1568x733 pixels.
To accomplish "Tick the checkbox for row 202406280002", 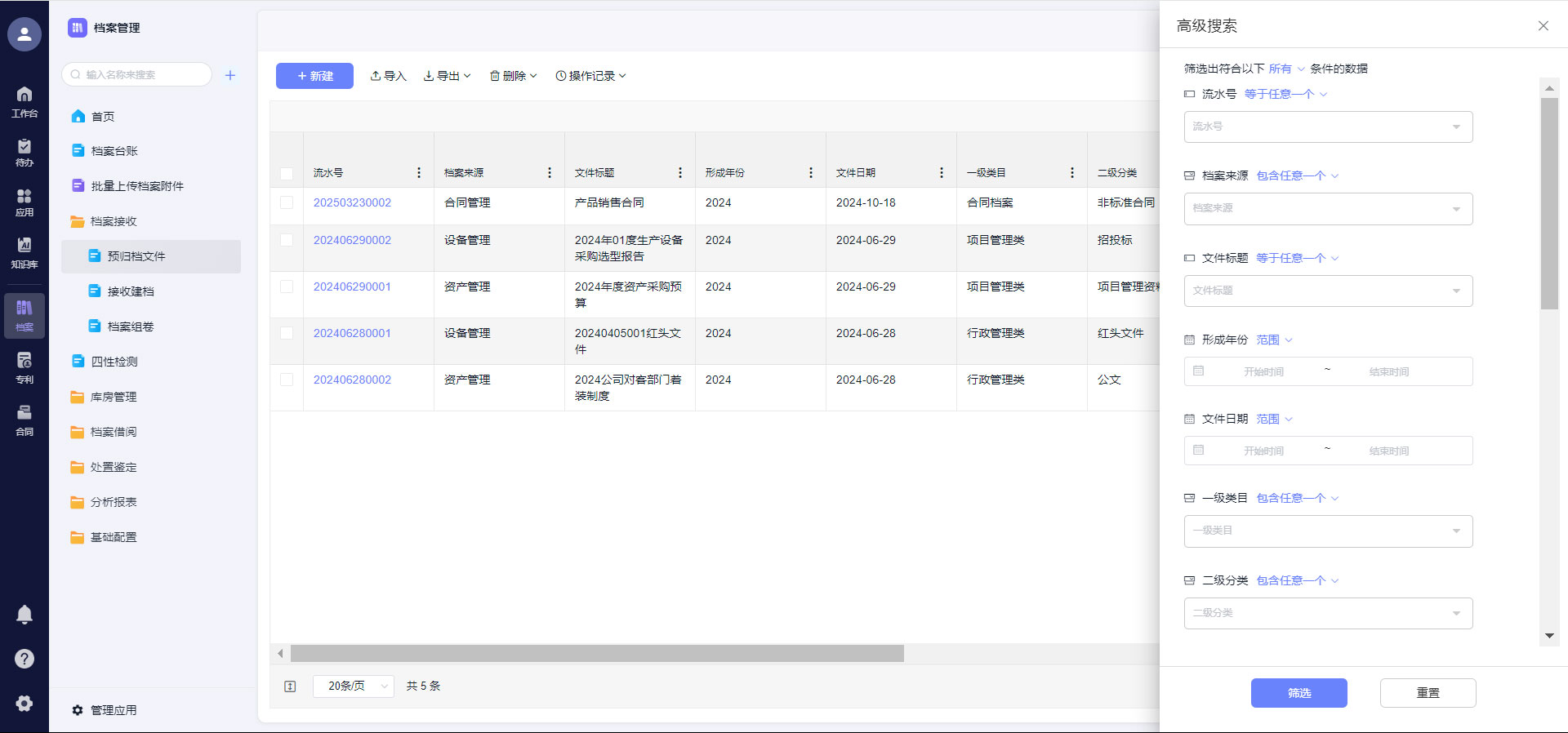I will 287,380.
